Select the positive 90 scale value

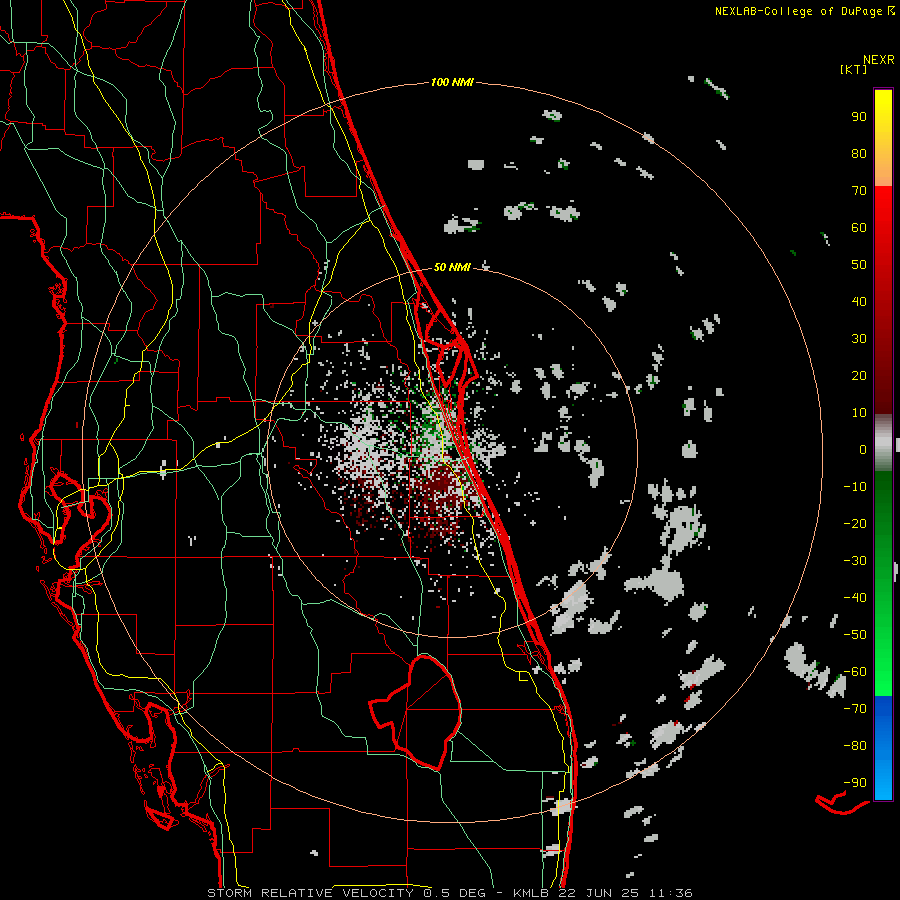click(859, 117)
